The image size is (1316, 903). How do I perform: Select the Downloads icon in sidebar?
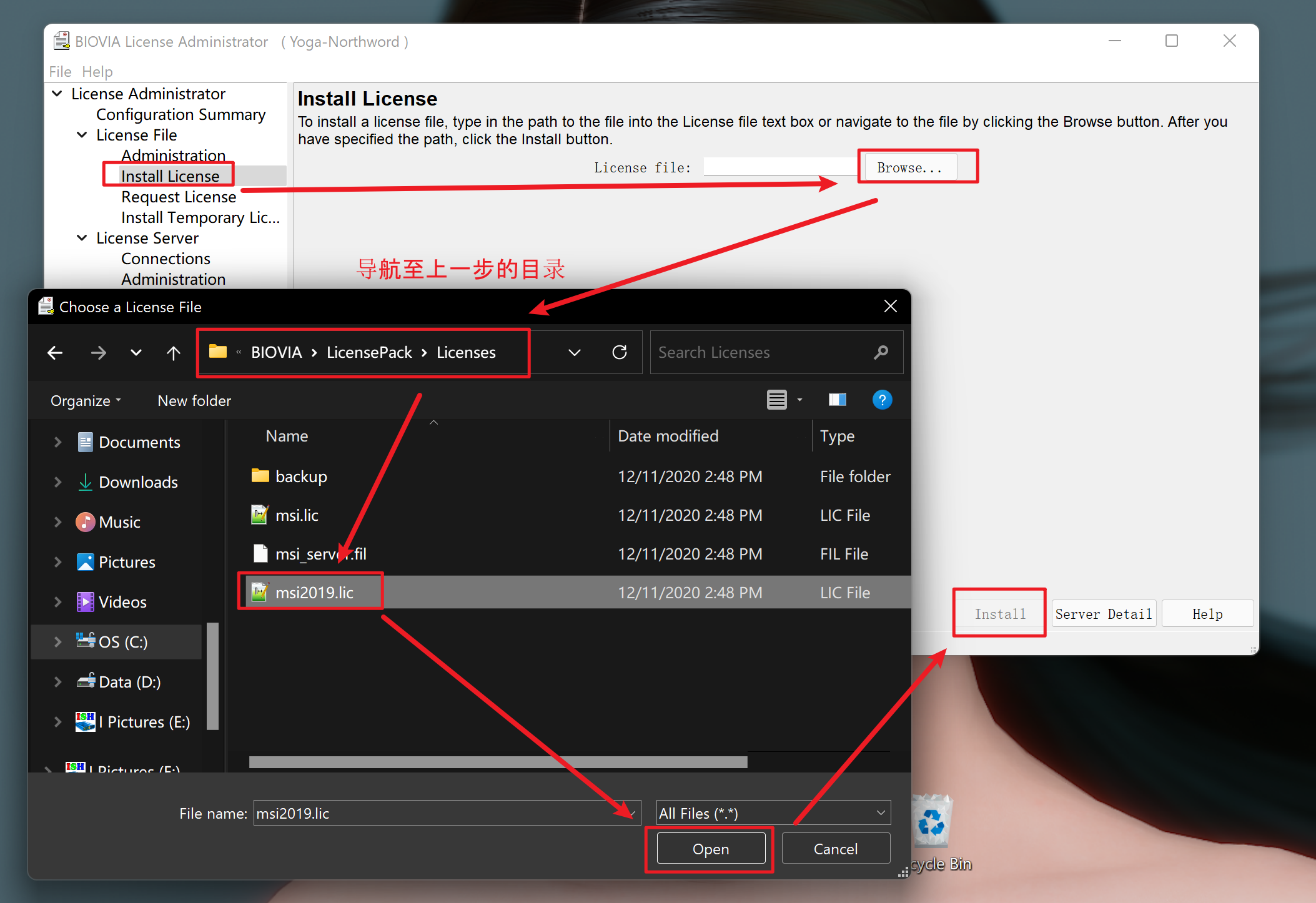(x=85, y=482)
